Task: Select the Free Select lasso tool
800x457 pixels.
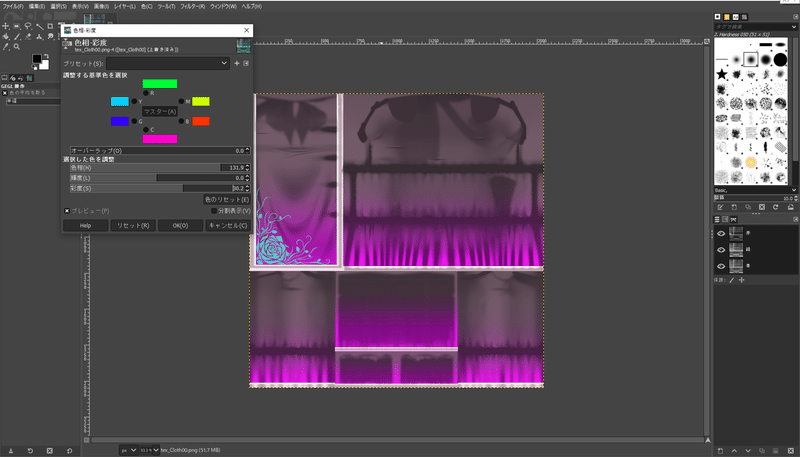Action: (28, 27)
